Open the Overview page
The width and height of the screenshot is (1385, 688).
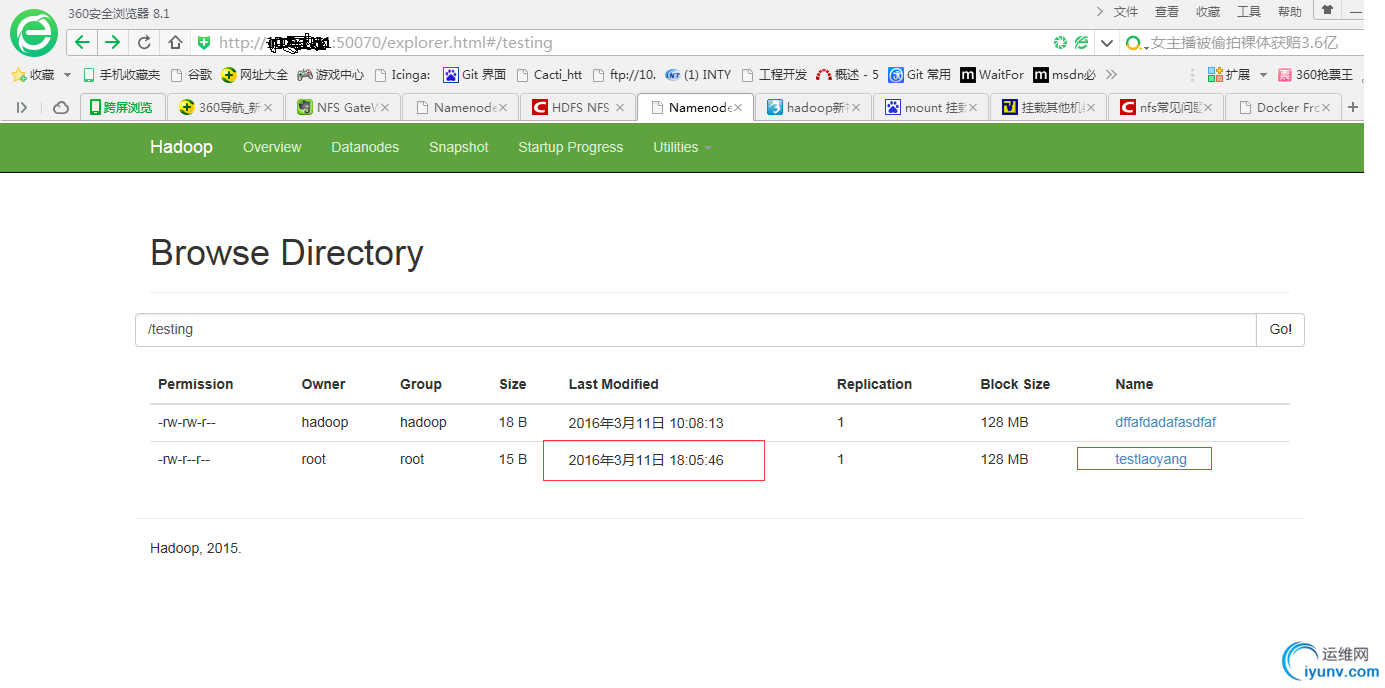click(x=272, y=147)
